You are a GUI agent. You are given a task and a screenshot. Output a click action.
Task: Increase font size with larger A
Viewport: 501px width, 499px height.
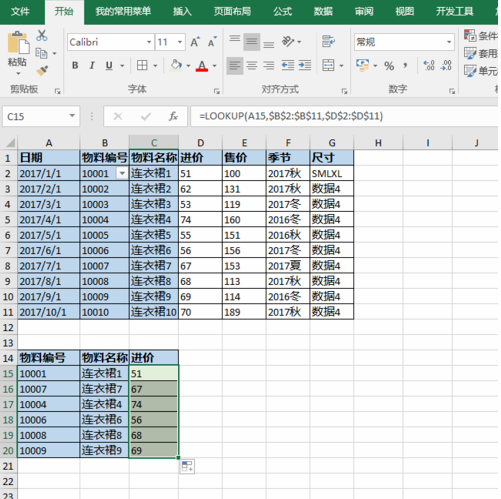[195, 42]
